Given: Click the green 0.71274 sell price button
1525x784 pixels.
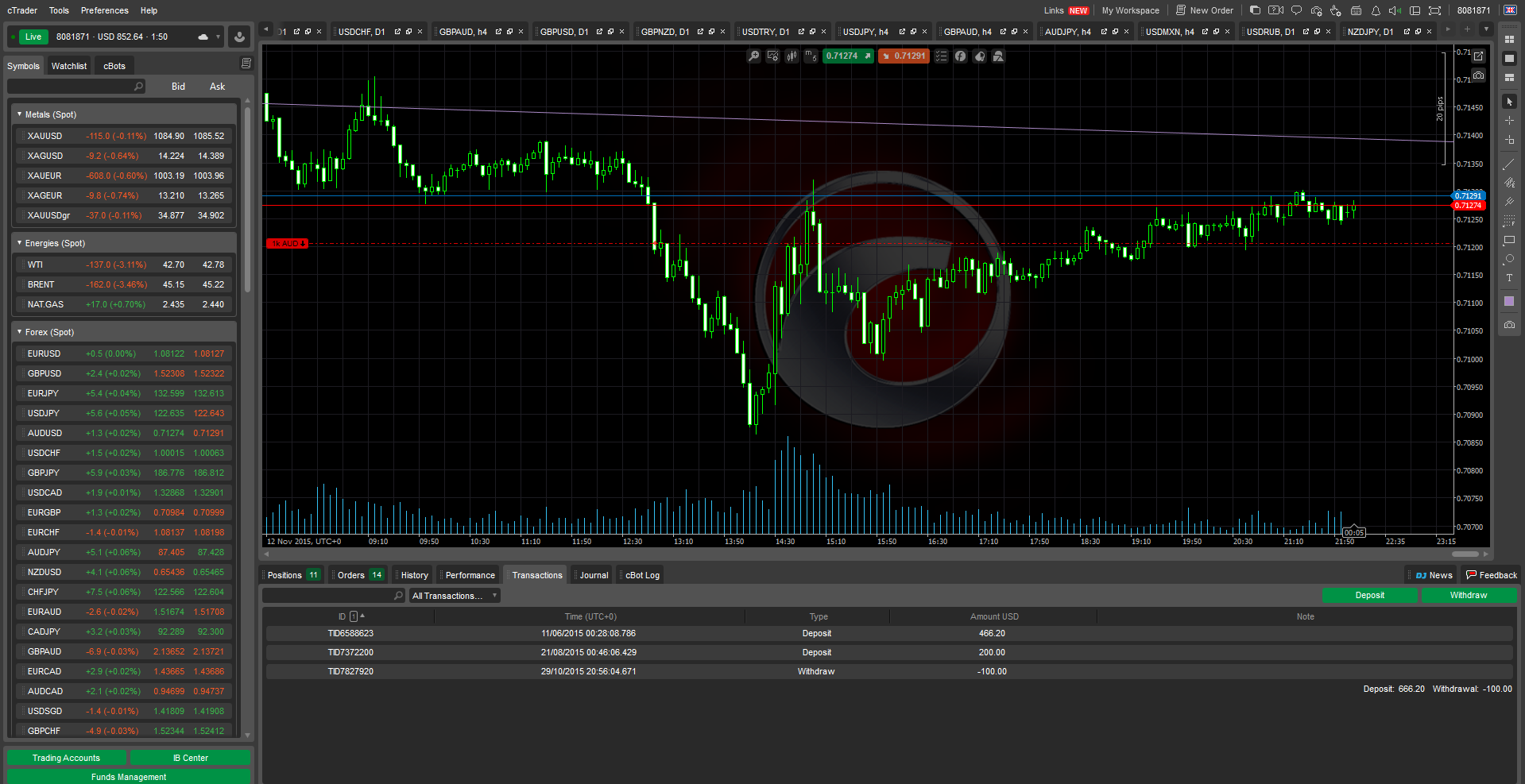Looking at the screenshot, I should [x=847, y=56].
